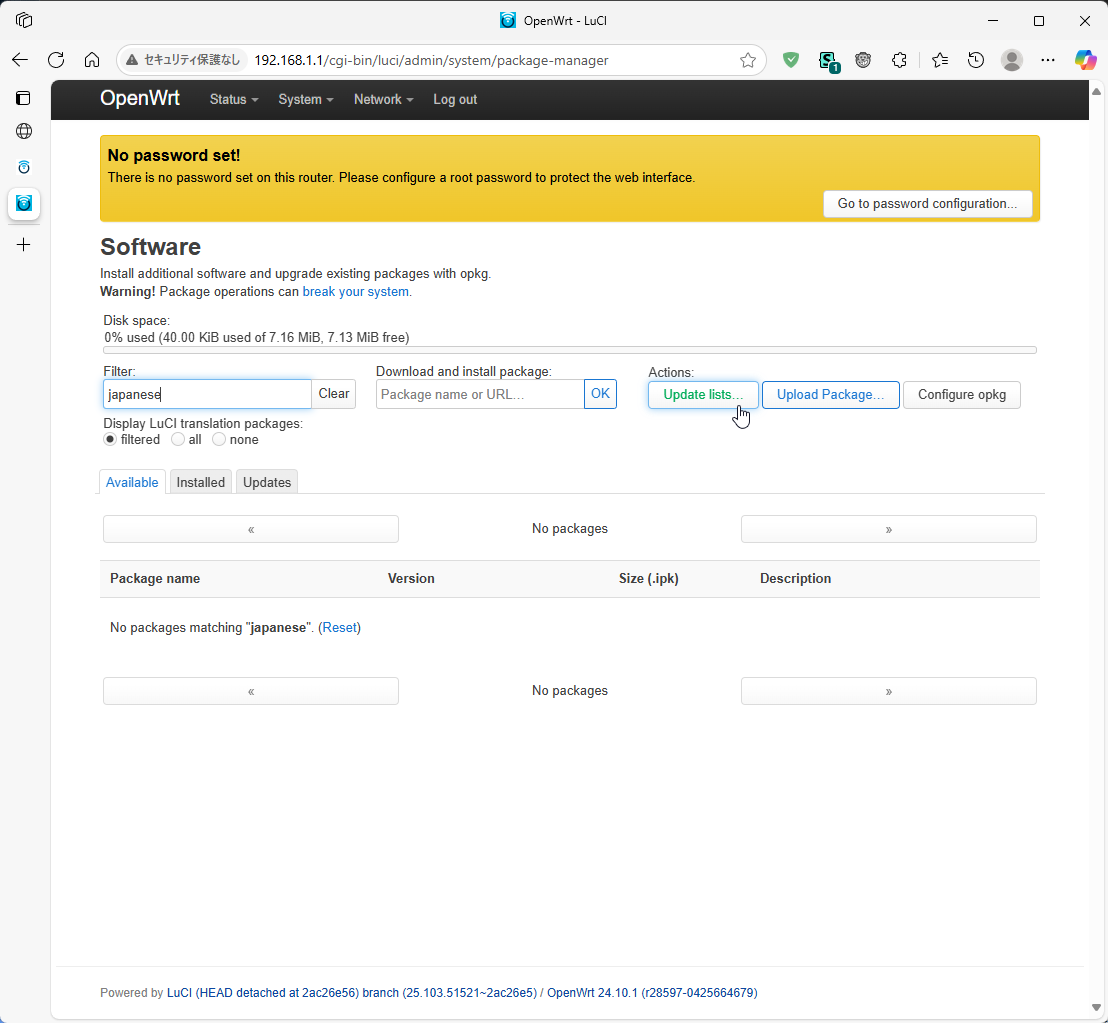Click the not-secure warning icon in address bar
The image size is (1108, 1023).
click(132, 60)
